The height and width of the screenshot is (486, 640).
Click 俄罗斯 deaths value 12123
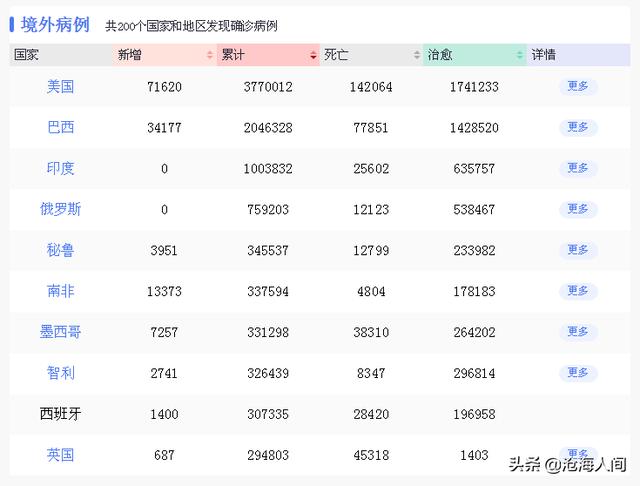pos(371,209)
